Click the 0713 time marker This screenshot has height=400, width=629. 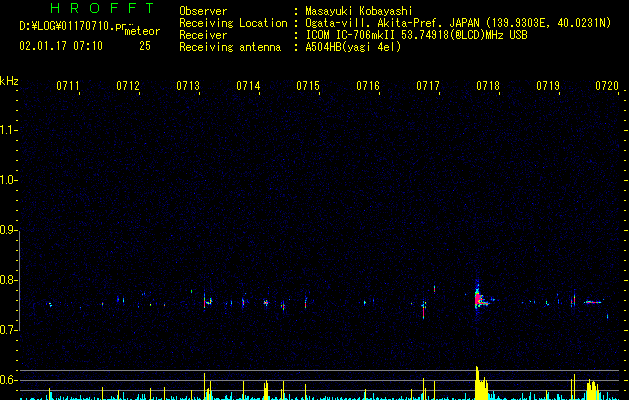(x=188, y=86)
